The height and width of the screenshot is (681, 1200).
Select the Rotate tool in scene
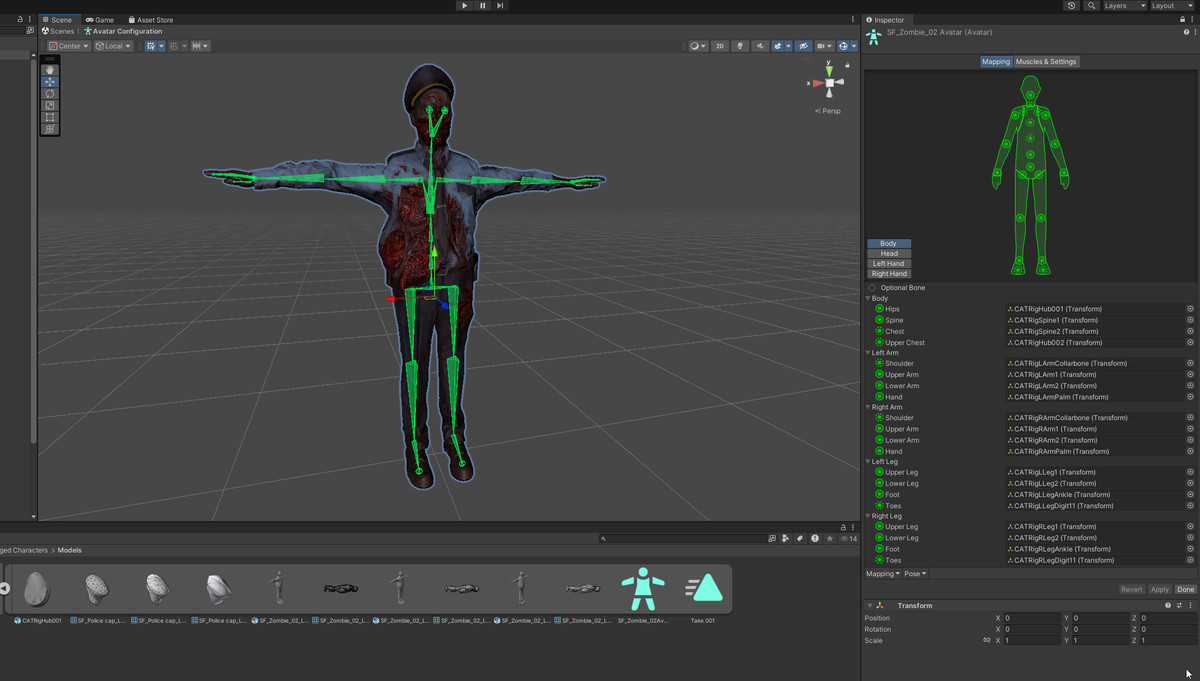click(x=50, y=94)
